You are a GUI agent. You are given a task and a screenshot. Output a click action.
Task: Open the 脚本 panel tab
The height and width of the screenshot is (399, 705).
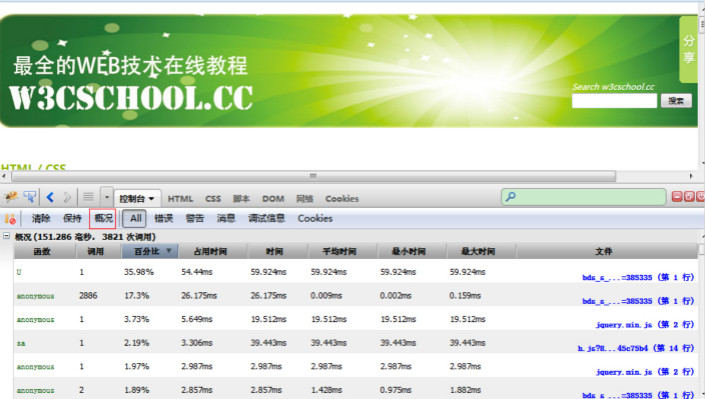(241, 198)
